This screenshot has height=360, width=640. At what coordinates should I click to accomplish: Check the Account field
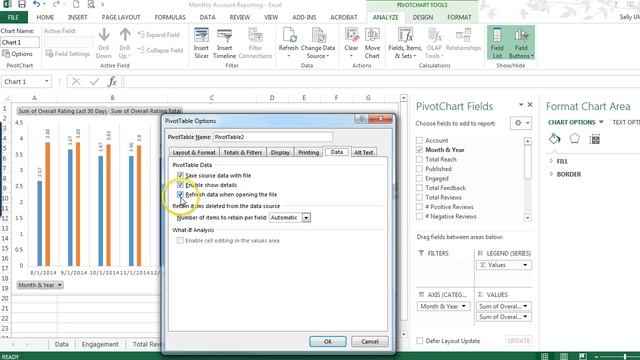click(x=419, y=140)
